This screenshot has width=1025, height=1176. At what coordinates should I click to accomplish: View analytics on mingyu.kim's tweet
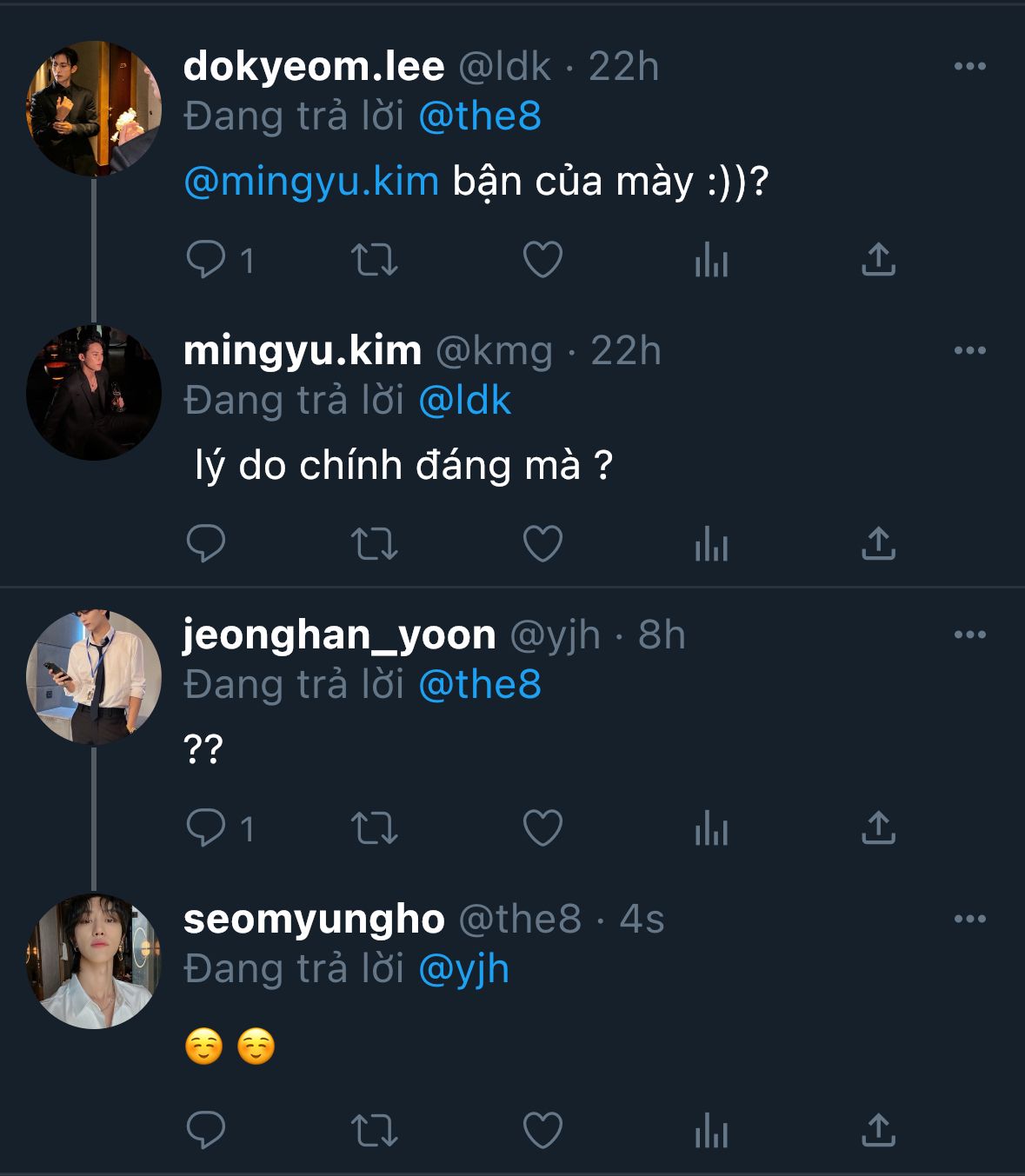710,544
